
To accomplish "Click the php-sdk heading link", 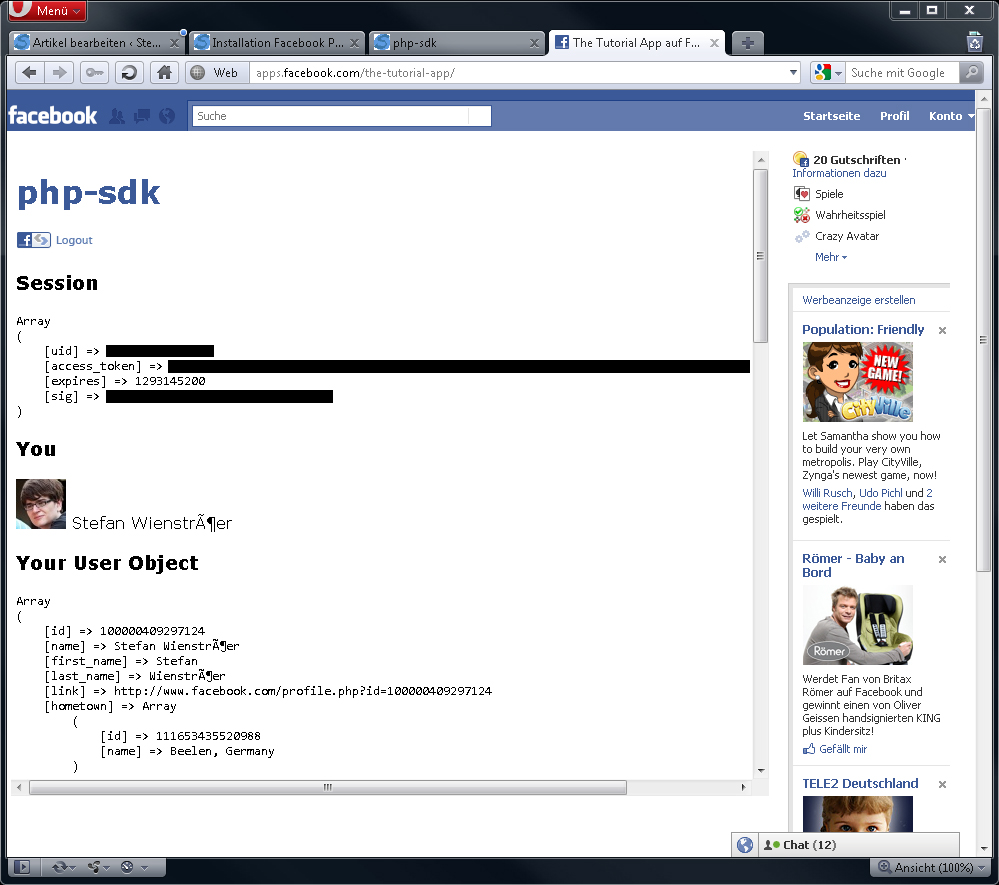I will click(x=89, y=192).
